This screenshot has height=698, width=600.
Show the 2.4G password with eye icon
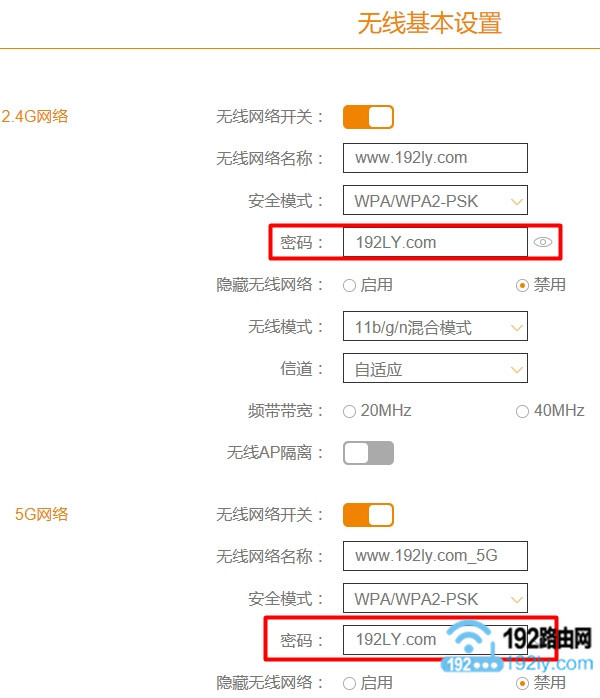point(543,242)
